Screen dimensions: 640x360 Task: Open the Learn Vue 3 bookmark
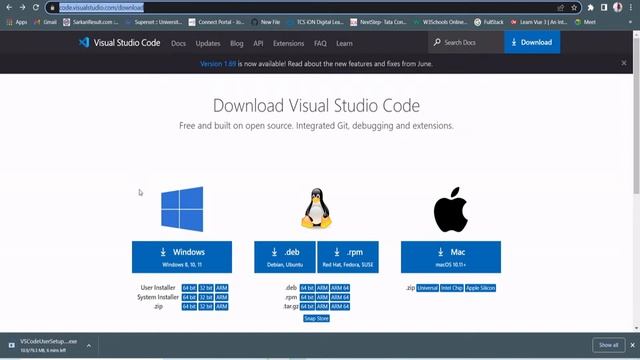pos(539,22)
